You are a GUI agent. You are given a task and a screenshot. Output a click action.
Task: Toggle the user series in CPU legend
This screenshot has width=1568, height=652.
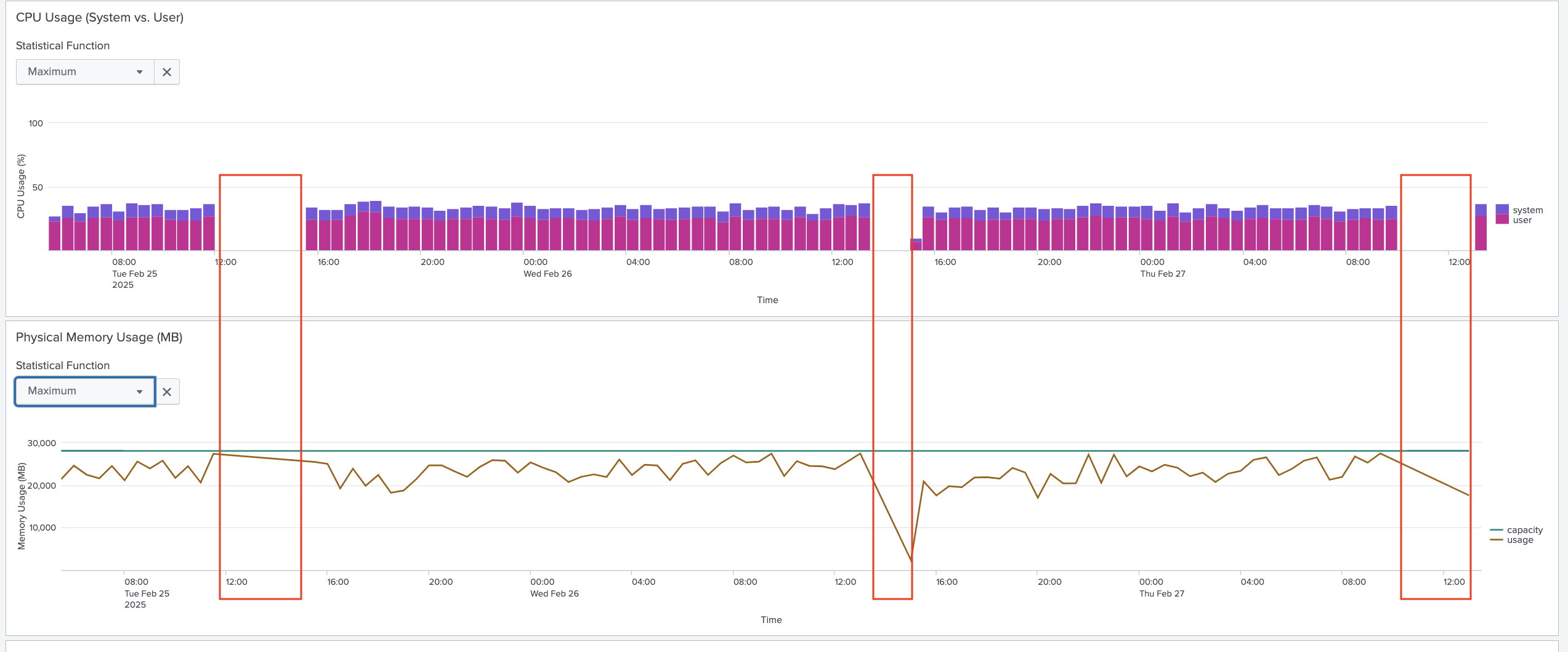1521,220
